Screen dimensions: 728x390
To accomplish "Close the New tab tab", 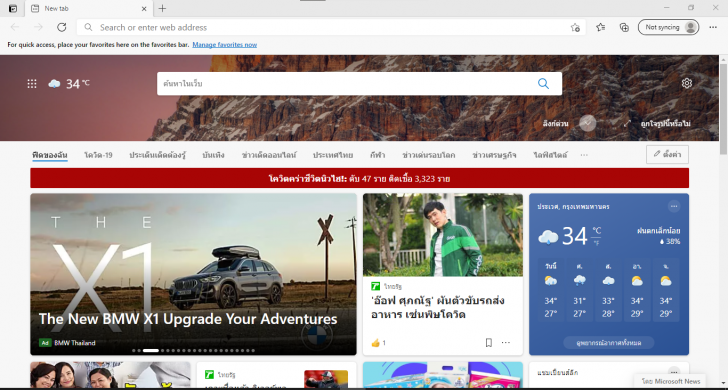I will tap(144, 8).
